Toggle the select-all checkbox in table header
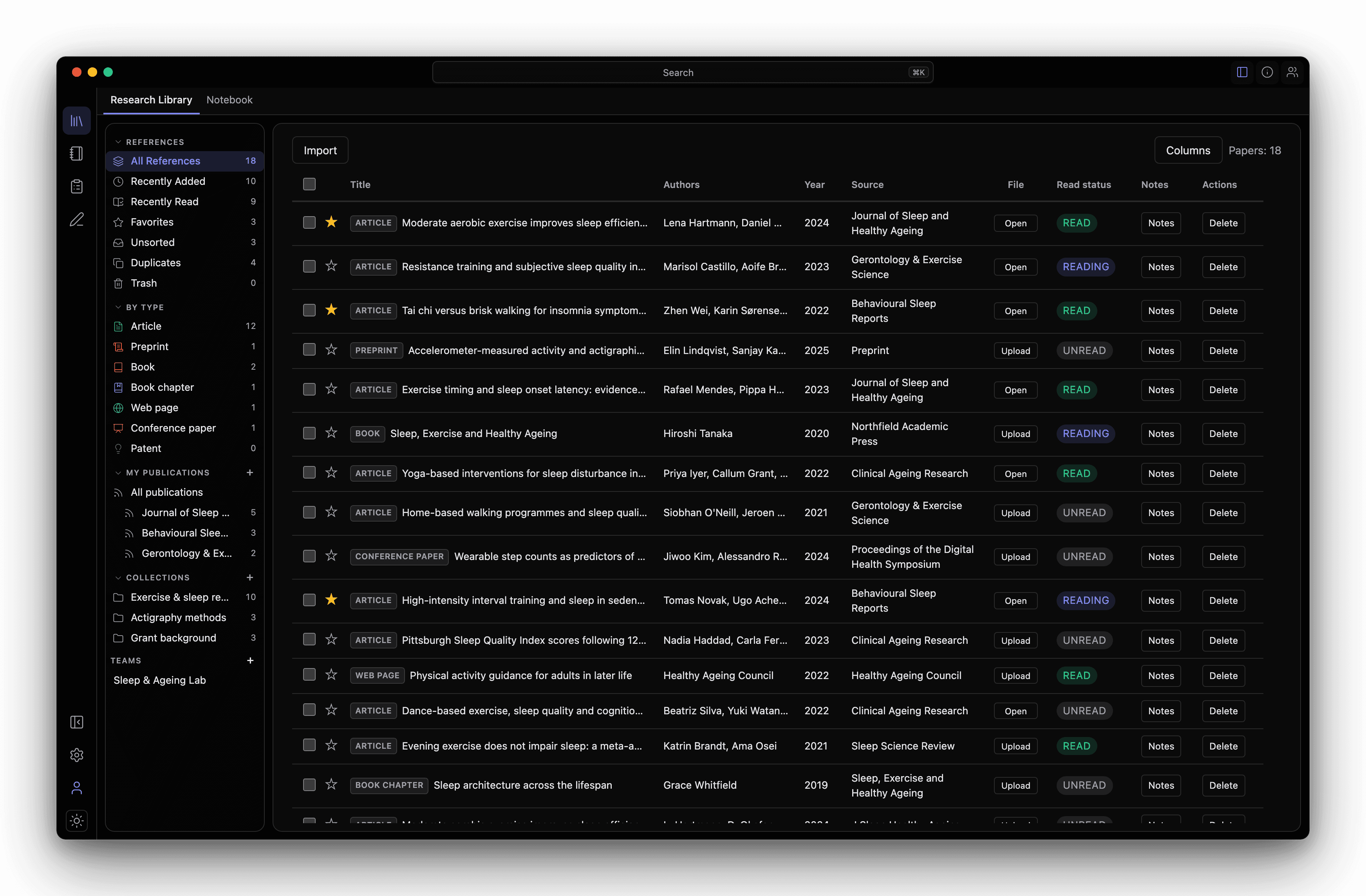This screenshot has height=896, width=1366. pos(309,184)
